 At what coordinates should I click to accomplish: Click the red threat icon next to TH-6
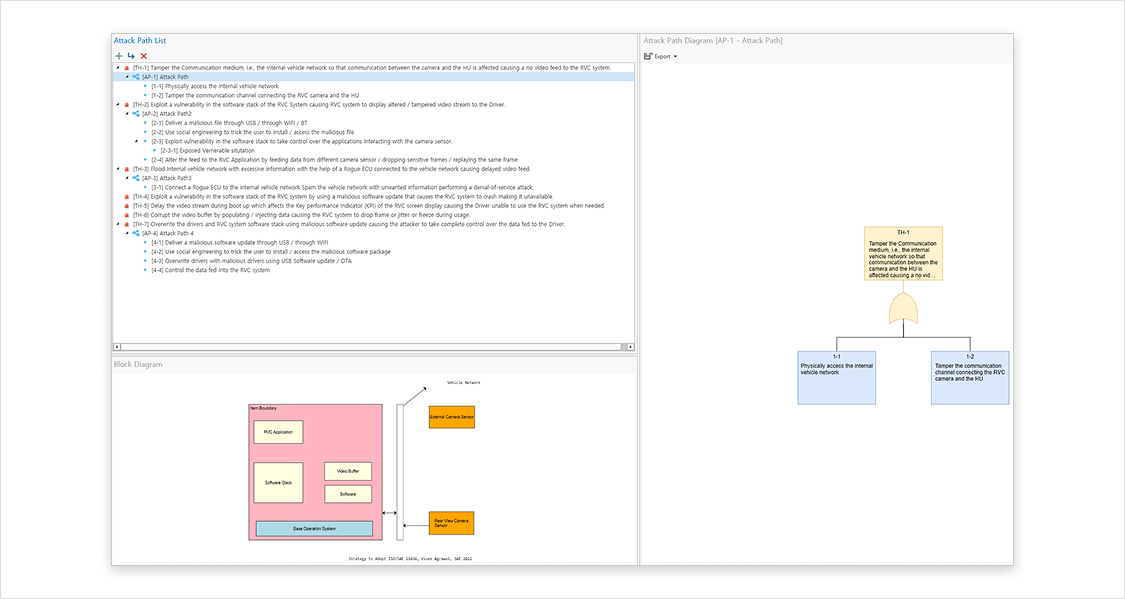tap(127, 215)
